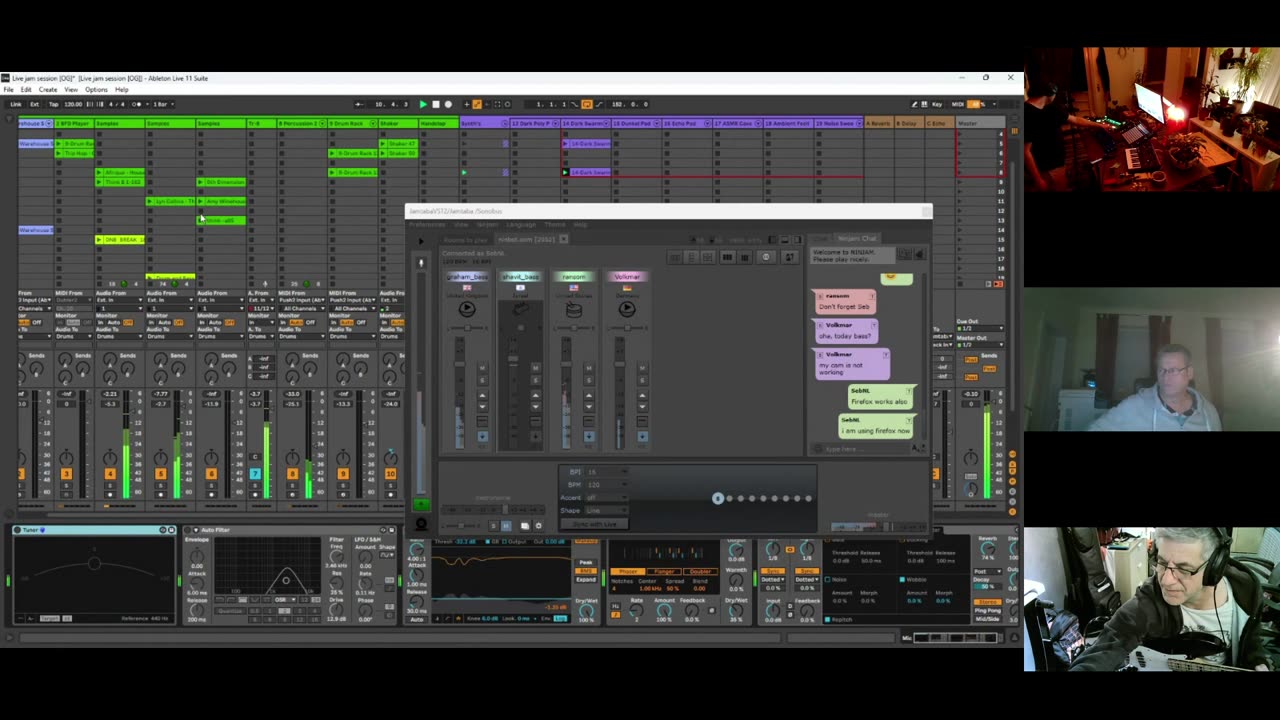Toggle Ableton Link
The image size is (1280, 720).
[x=16, y=104]
